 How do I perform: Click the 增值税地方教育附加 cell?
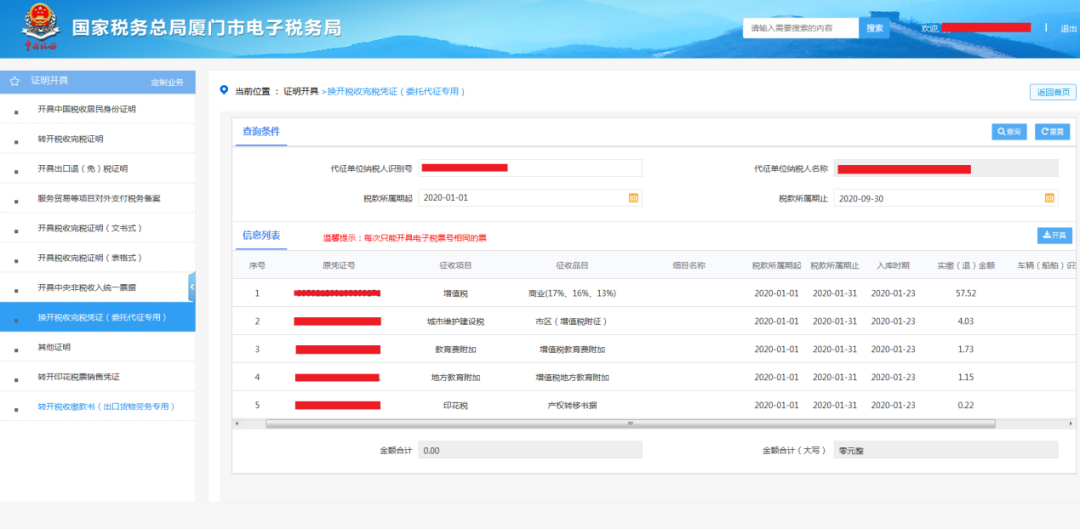pos(572,377)
